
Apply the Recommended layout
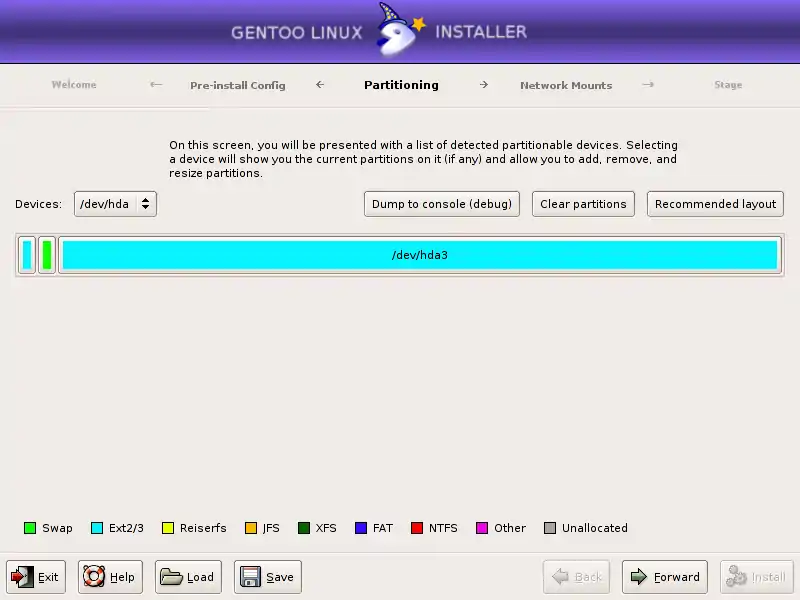(x=715, y=204)
